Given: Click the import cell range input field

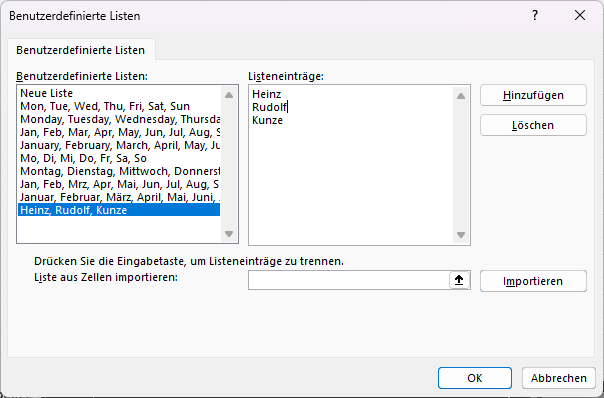Looking at the screenshot, I should (x=349, y=280).
